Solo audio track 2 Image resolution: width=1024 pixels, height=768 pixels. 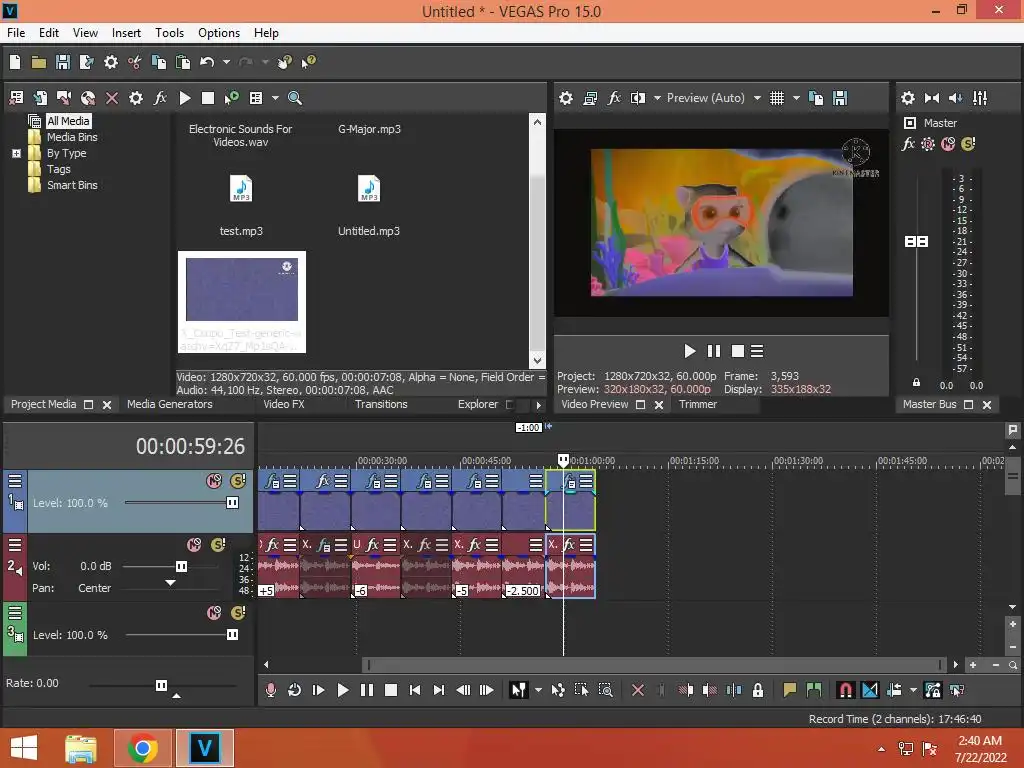pyautogui.click(x=218, y=545)
